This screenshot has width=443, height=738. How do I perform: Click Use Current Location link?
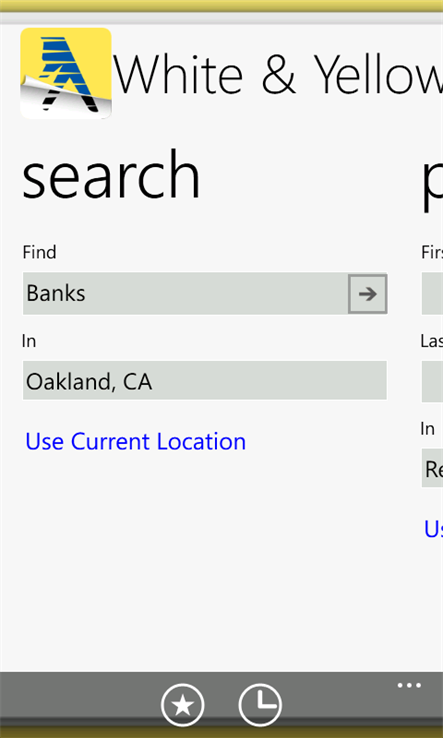[136, 441]
